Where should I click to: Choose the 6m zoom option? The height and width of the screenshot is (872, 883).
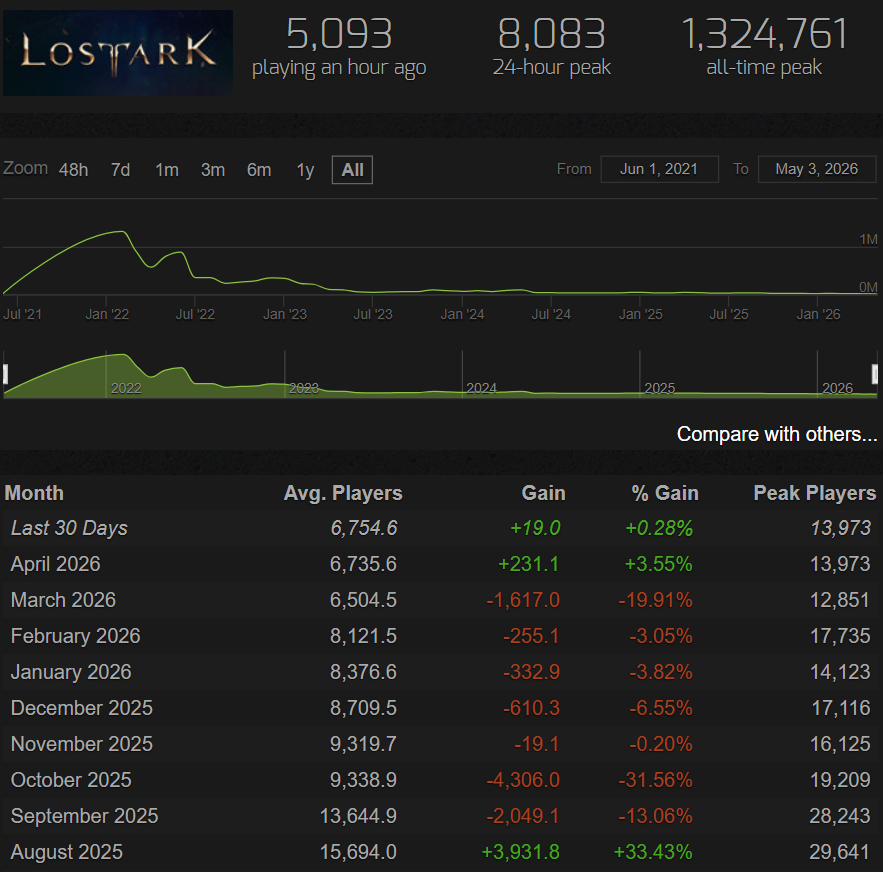[x=259, y=170]
